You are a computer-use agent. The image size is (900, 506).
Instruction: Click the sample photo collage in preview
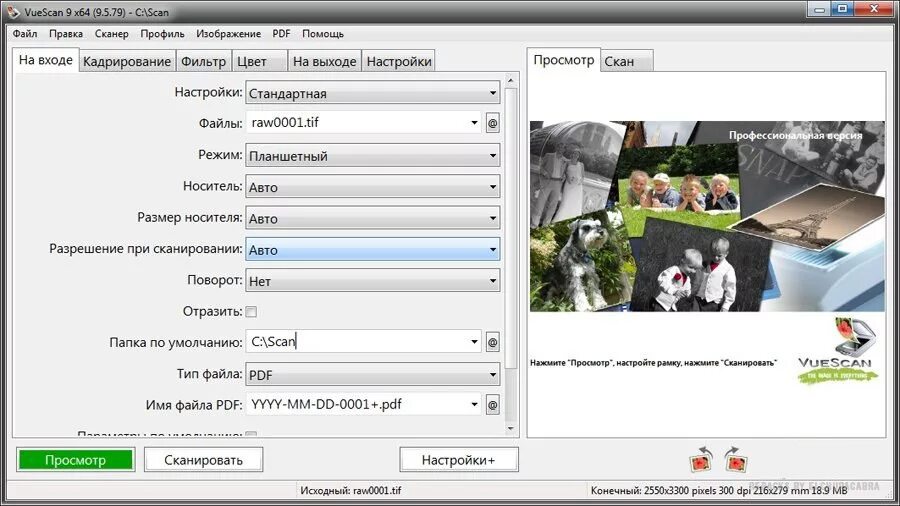click(707, 216)
